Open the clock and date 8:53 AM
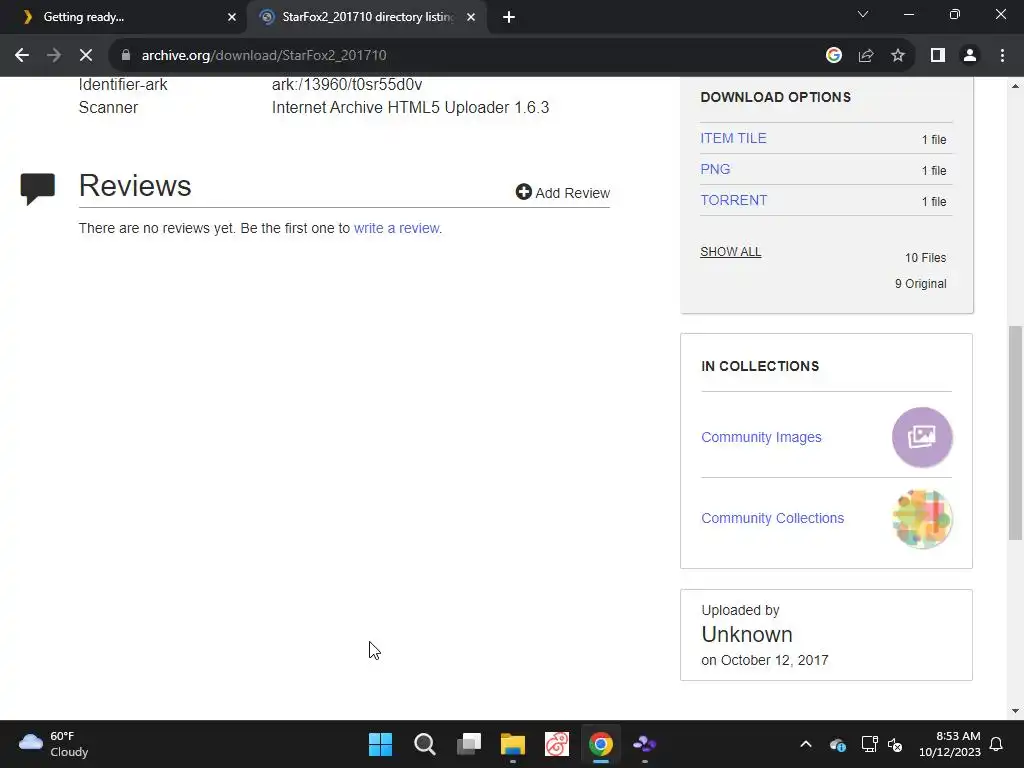1024x768 pixels. coord(950,744)
